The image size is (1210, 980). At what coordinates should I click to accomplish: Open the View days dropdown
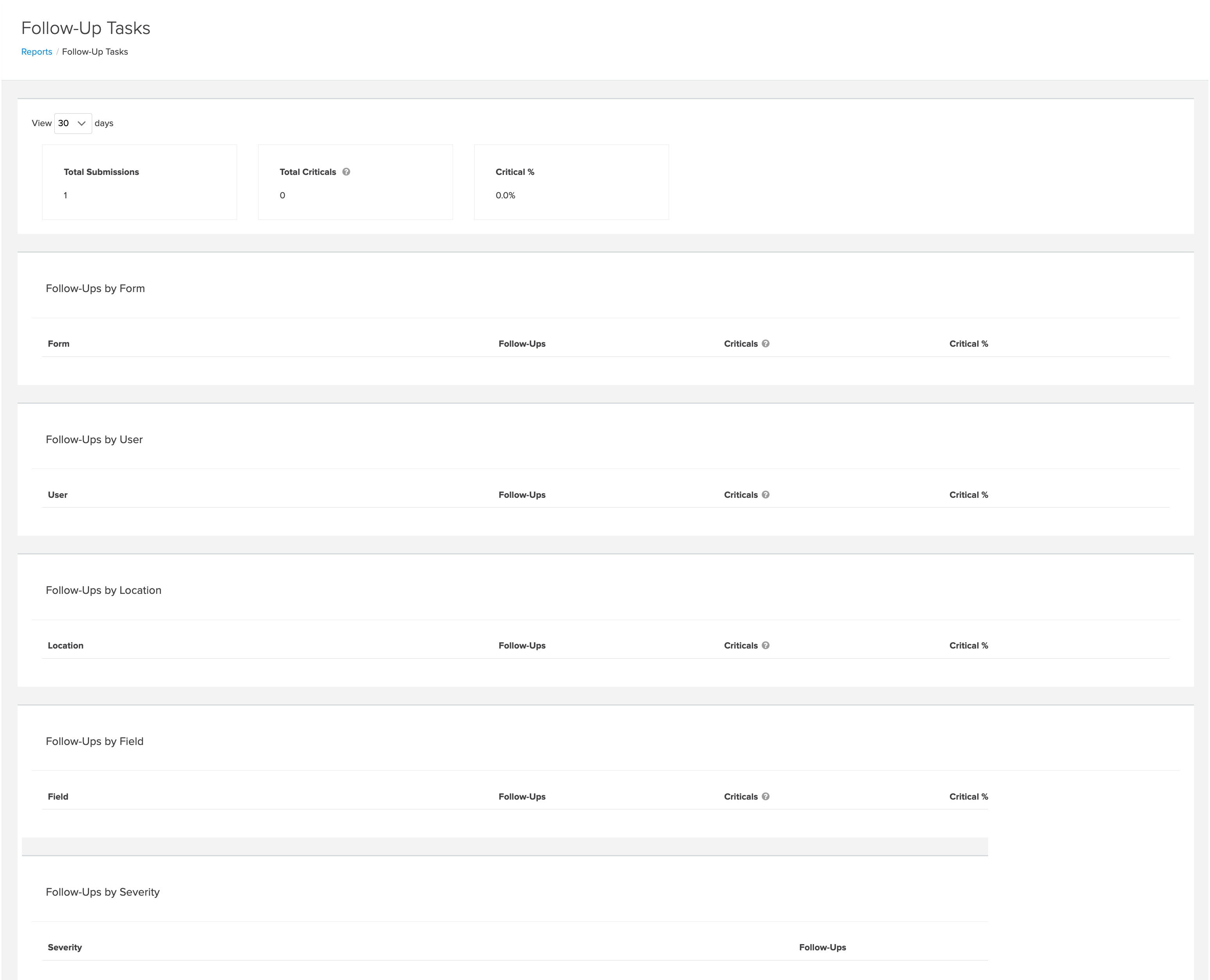point(73,123)
